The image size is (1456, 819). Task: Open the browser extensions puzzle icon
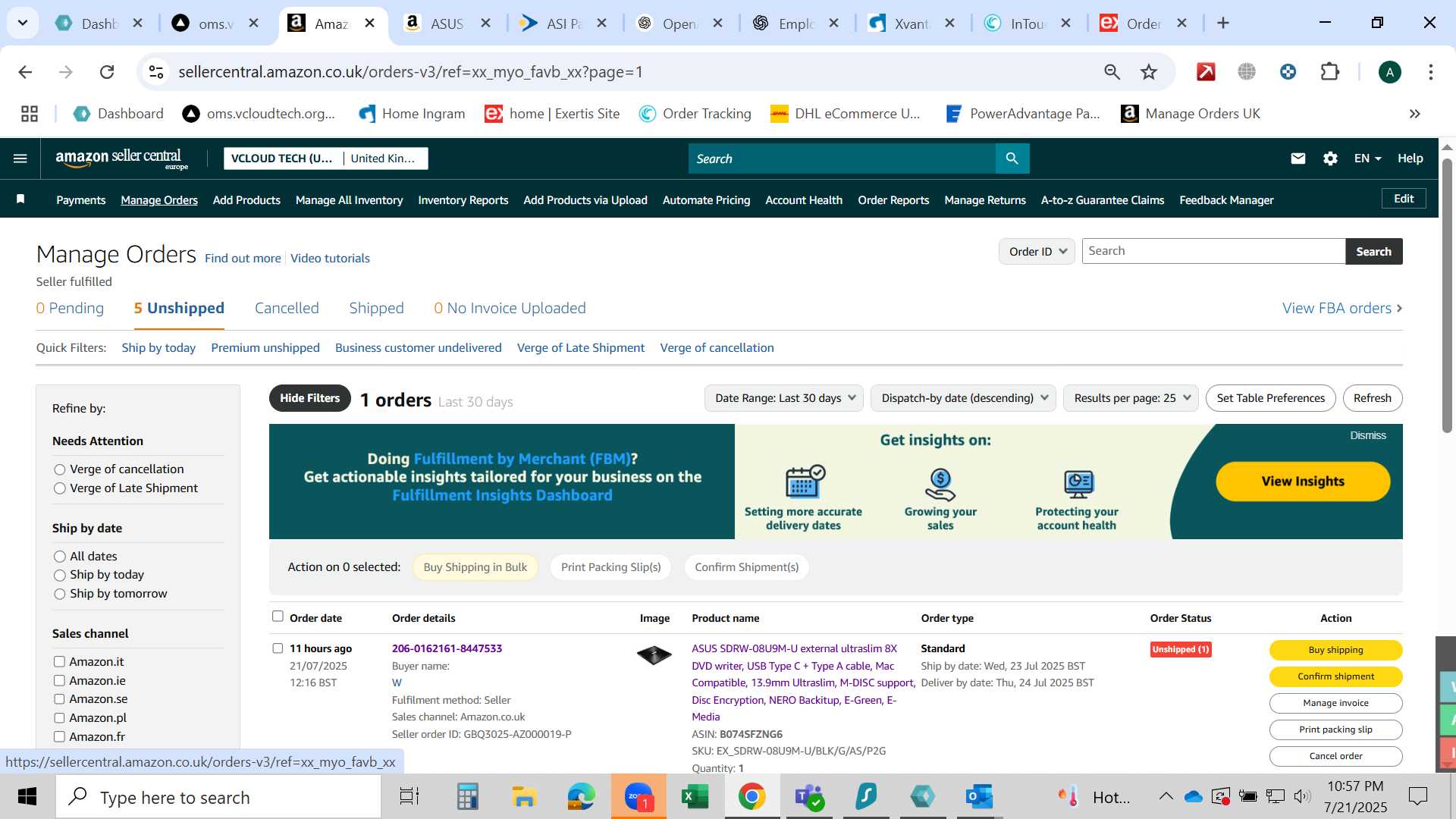1329,72
